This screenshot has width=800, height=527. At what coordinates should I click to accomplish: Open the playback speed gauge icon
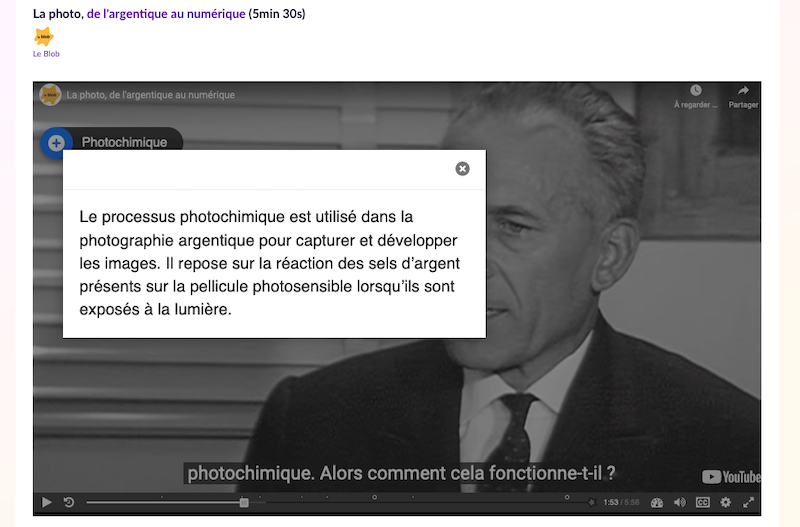(657, 502)
